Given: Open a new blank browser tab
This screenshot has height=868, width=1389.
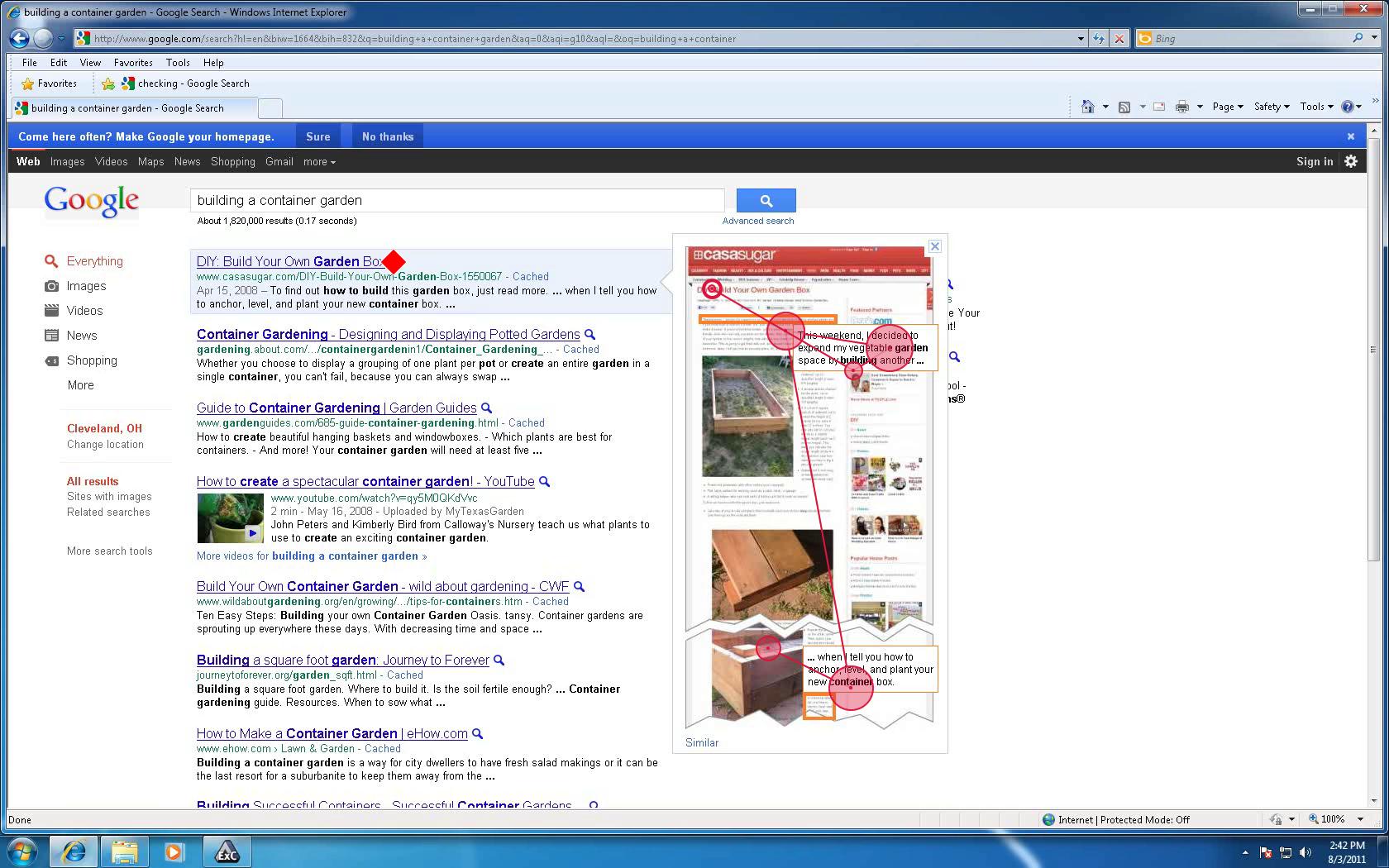Looking at the screenshot, I should click(270, 108).
